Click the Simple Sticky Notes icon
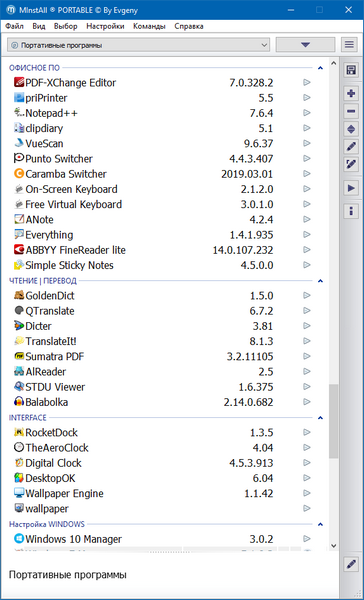Screen dimensions: 364x600 pyautogui.click(x=19, y=265)
